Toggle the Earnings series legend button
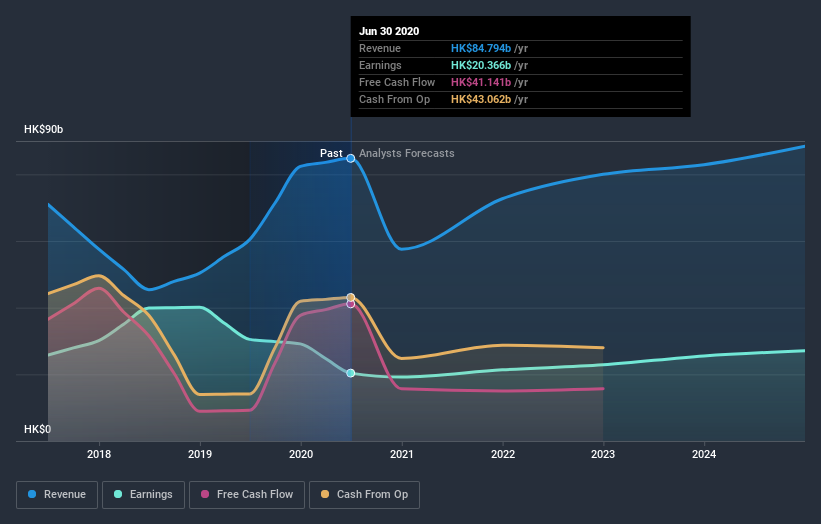The image size is (821, 524). click(x=143, y=495)
